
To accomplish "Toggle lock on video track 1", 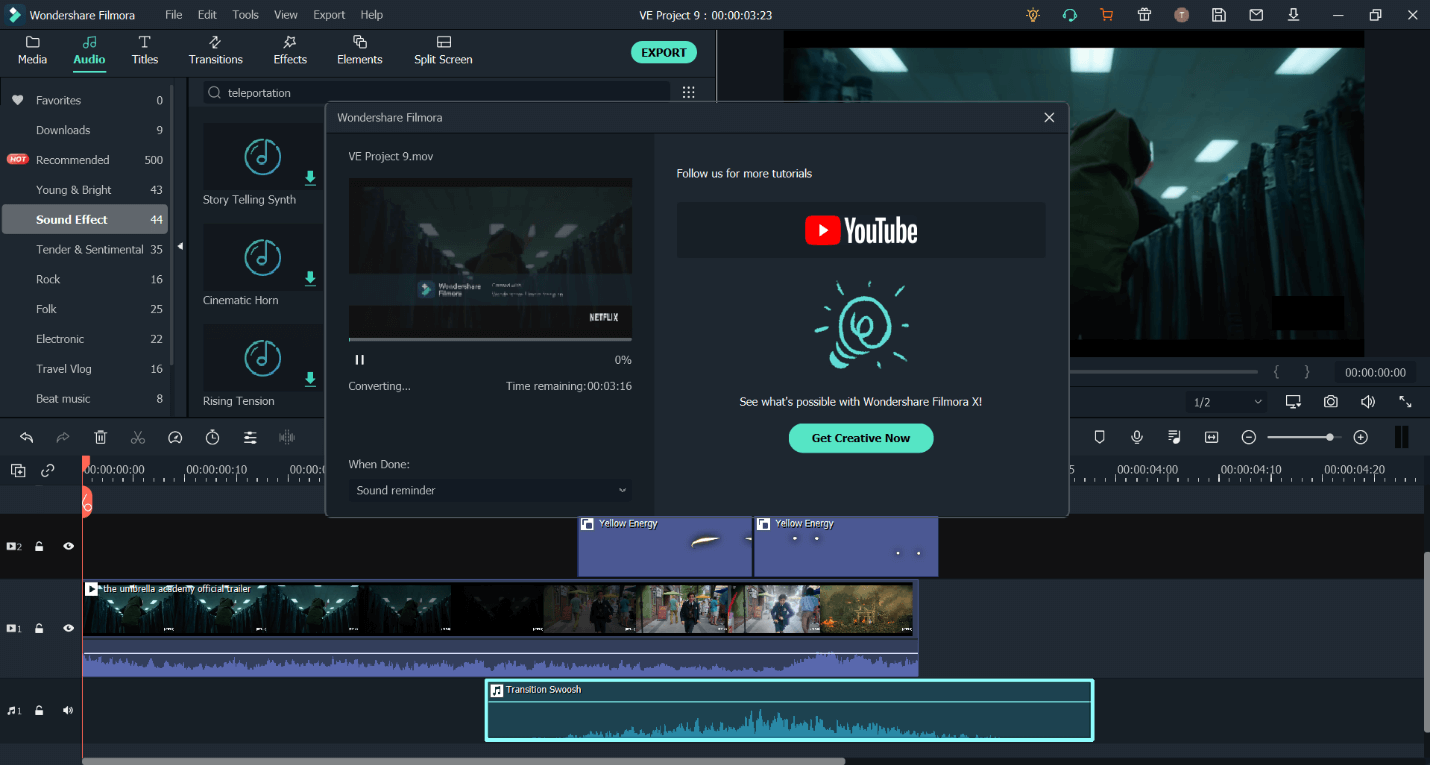I will tap(39, 629).
